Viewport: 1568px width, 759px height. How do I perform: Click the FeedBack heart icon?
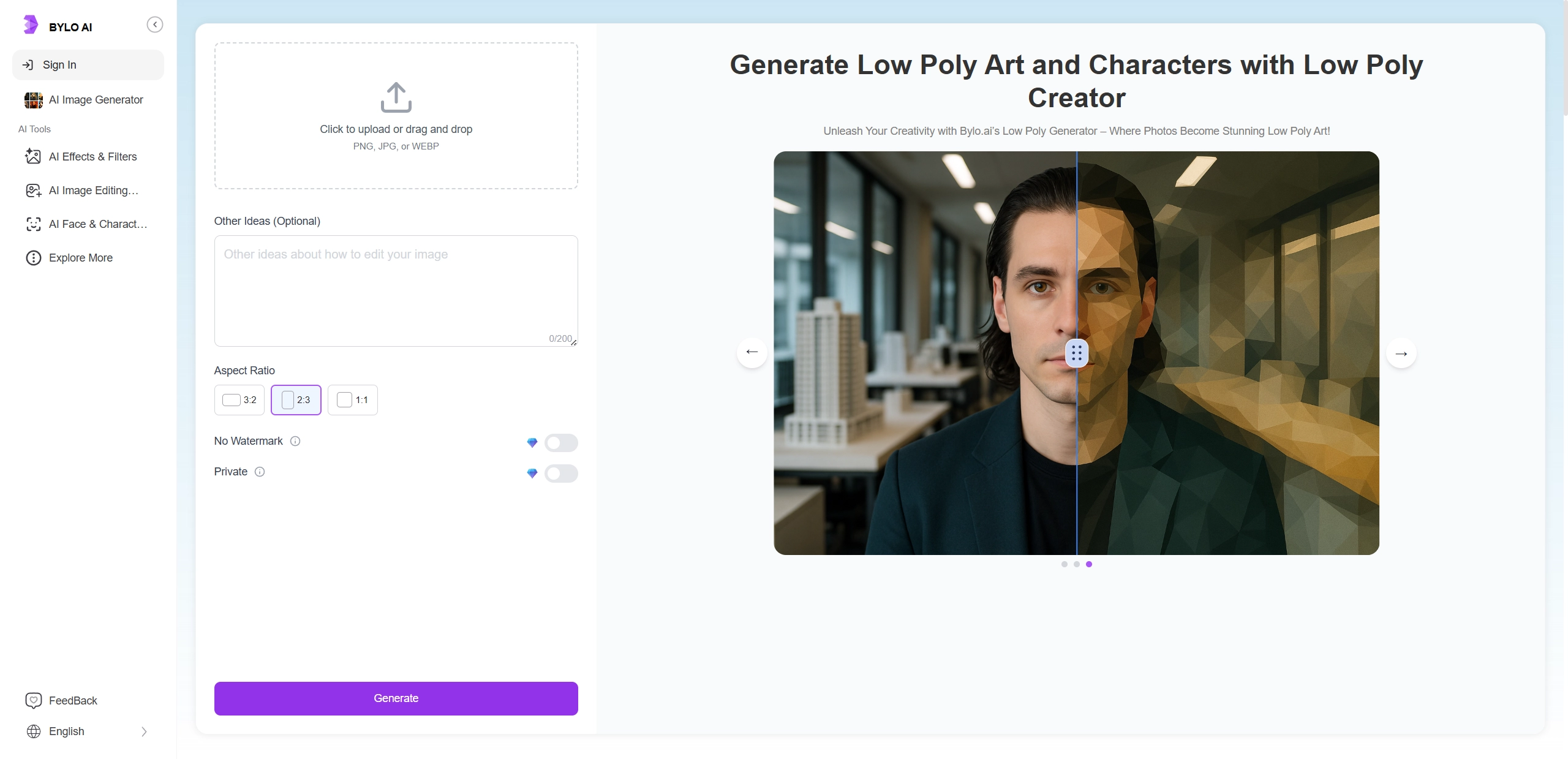[33, 700]
